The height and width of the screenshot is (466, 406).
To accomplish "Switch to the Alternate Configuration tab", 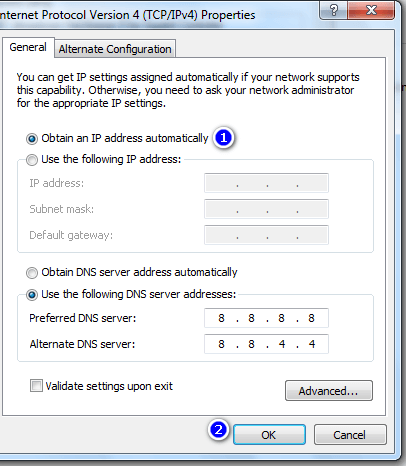I will point(115,49).
